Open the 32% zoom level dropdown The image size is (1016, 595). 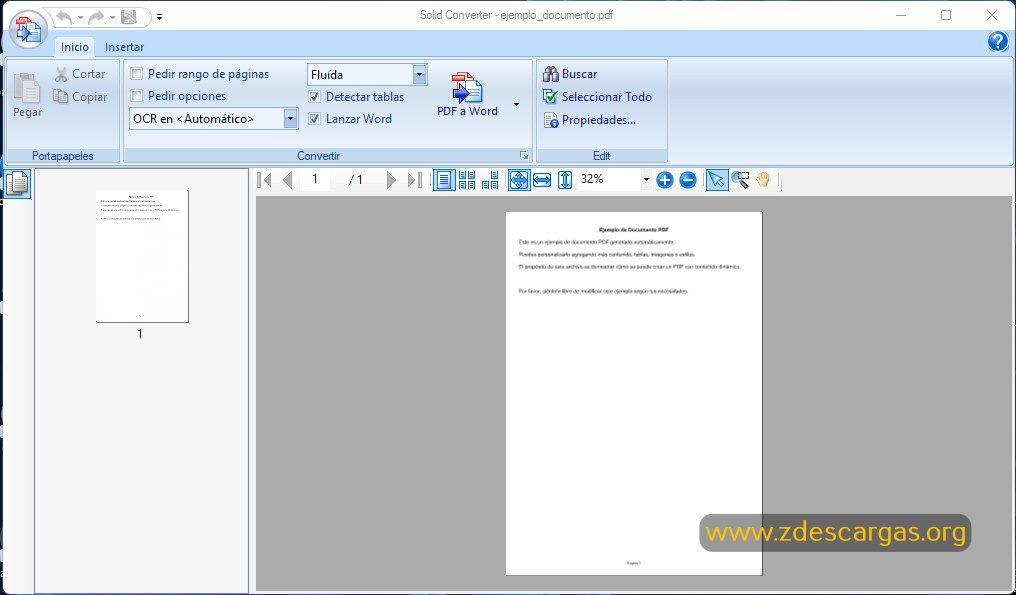click(x=646, y=180)
